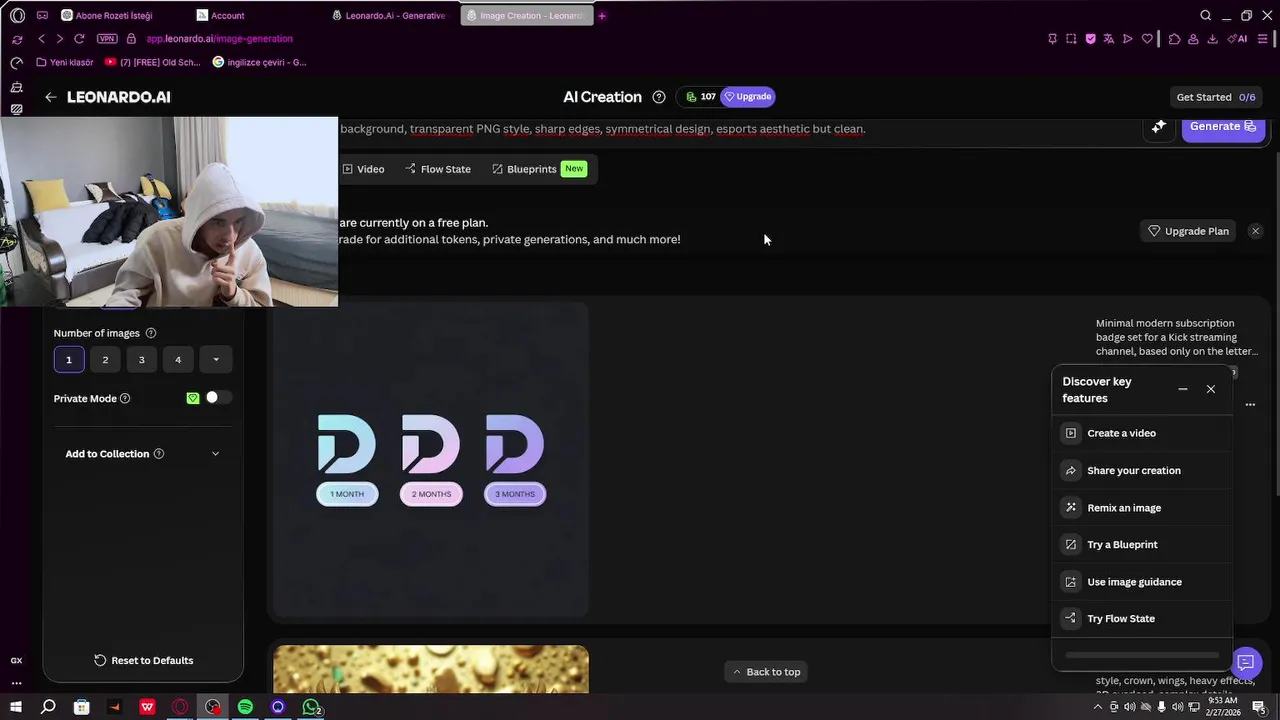Click the Upgrade Plan button
This screenshot has height=720, width=1280.
(1188, 231)
